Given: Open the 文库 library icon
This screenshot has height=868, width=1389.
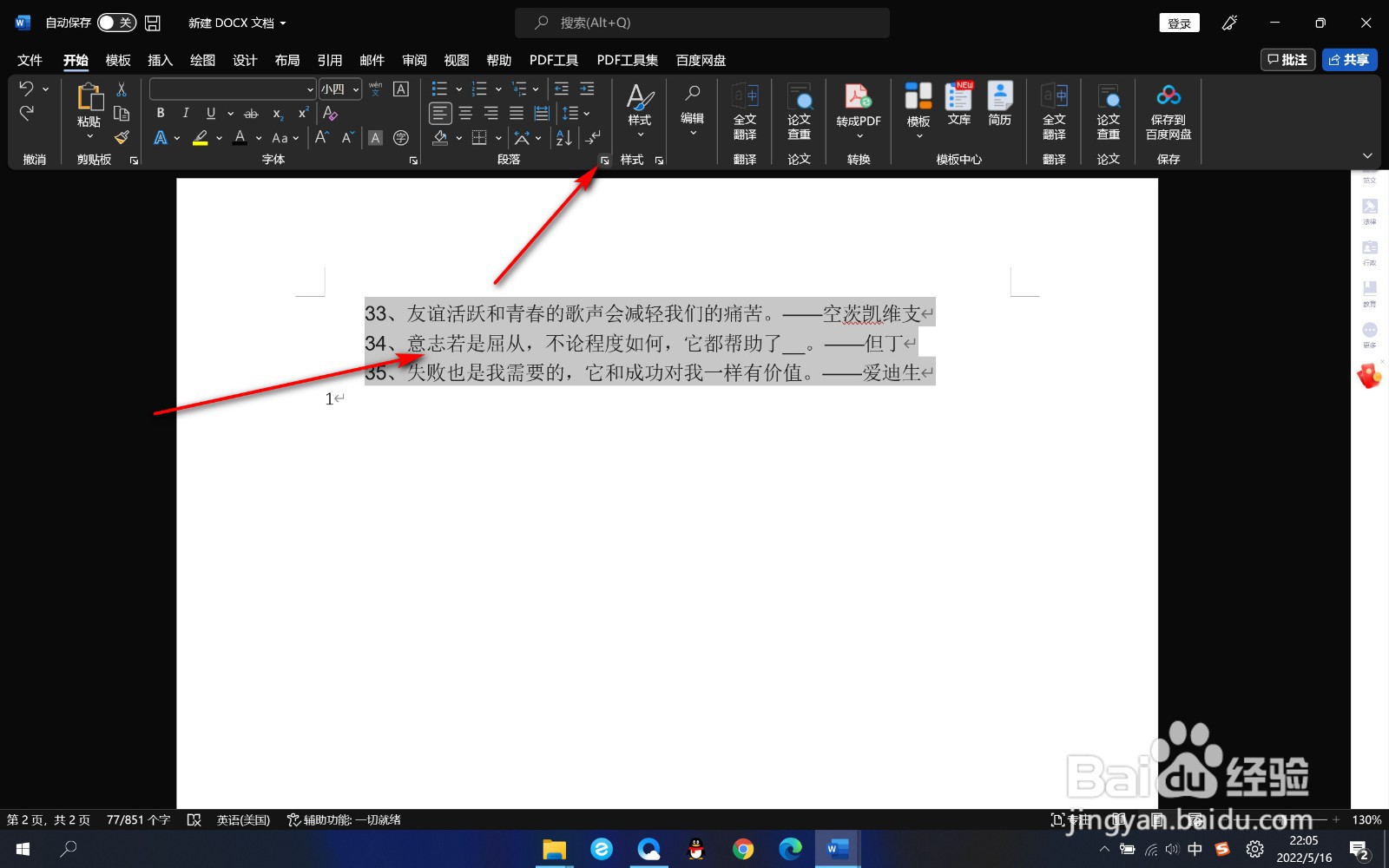Looking at the screenshot, I should click(x=959, y=104).
